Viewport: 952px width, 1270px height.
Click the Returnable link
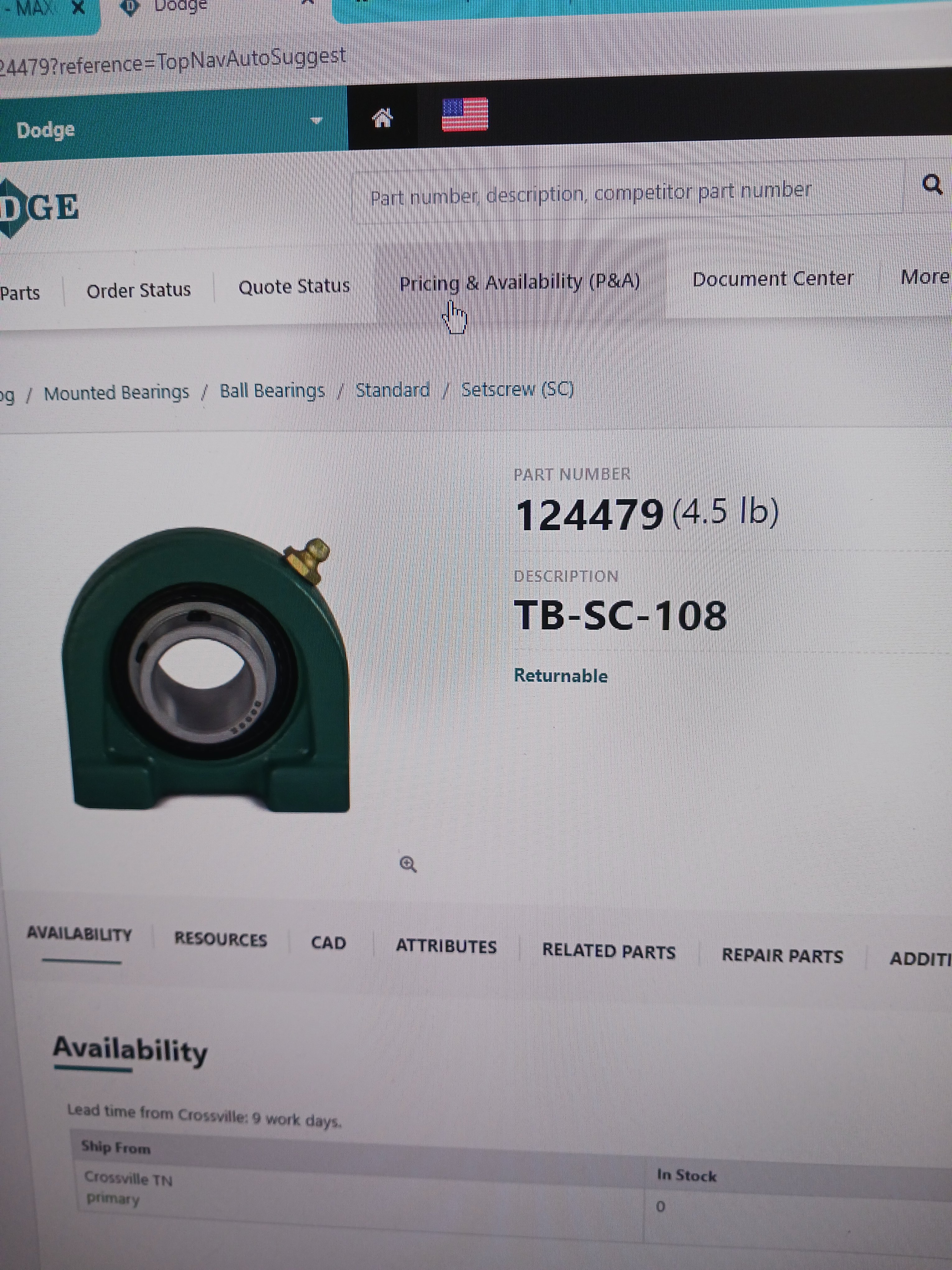560,676
